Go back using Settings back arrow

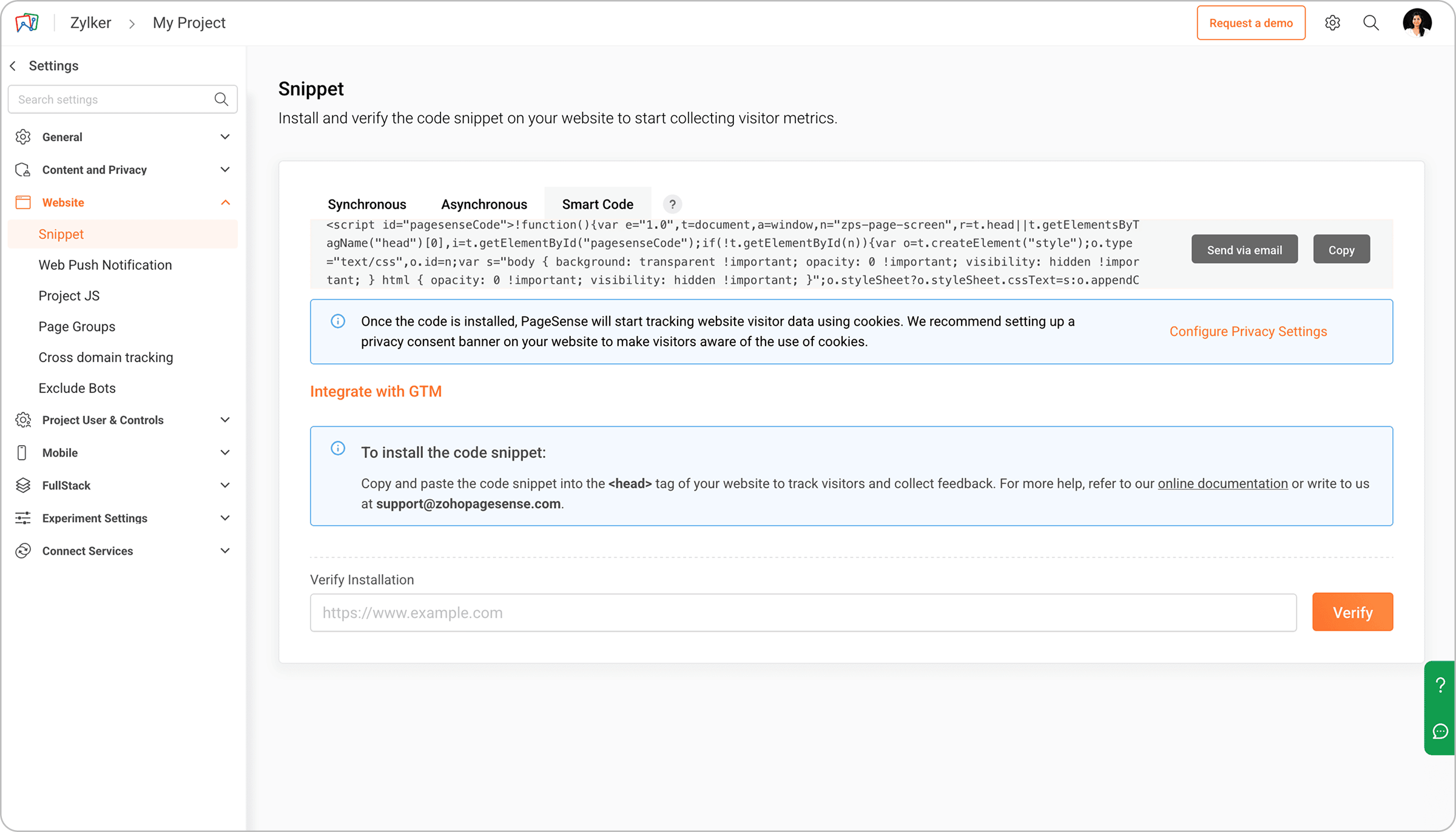click(x=13, y=65)
